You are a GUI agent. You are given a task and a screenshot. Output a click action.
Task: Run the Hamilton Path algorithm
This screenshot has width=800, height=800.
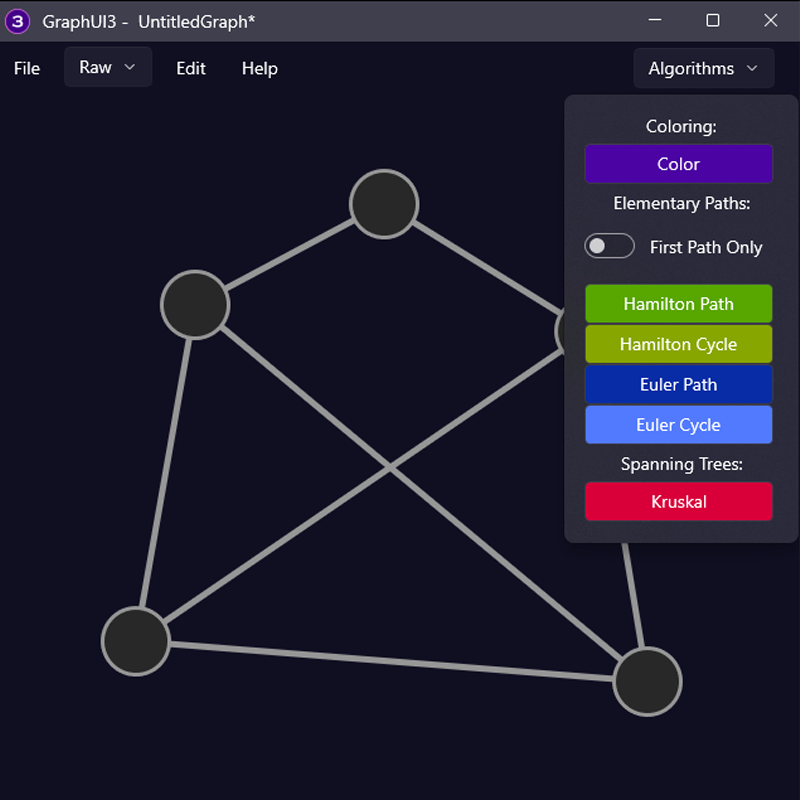(678, 304)
